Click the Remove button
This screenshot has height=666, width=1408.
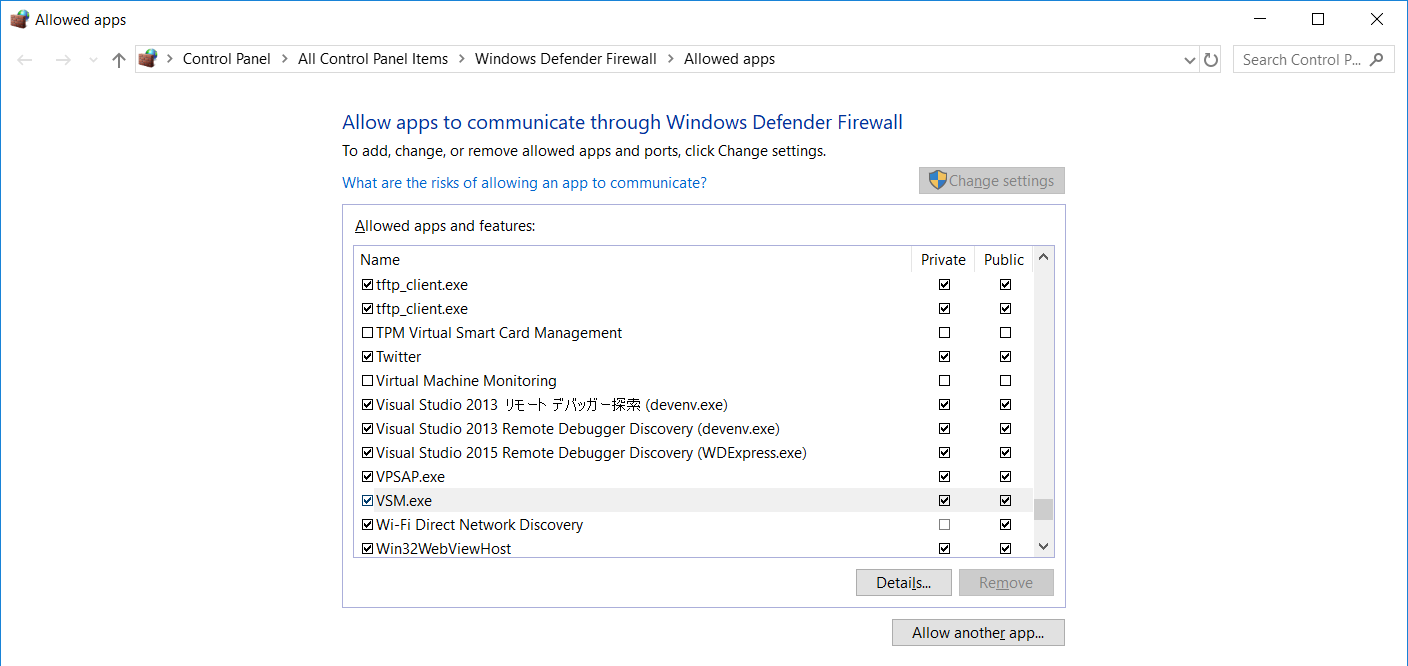pos(1006,582)
